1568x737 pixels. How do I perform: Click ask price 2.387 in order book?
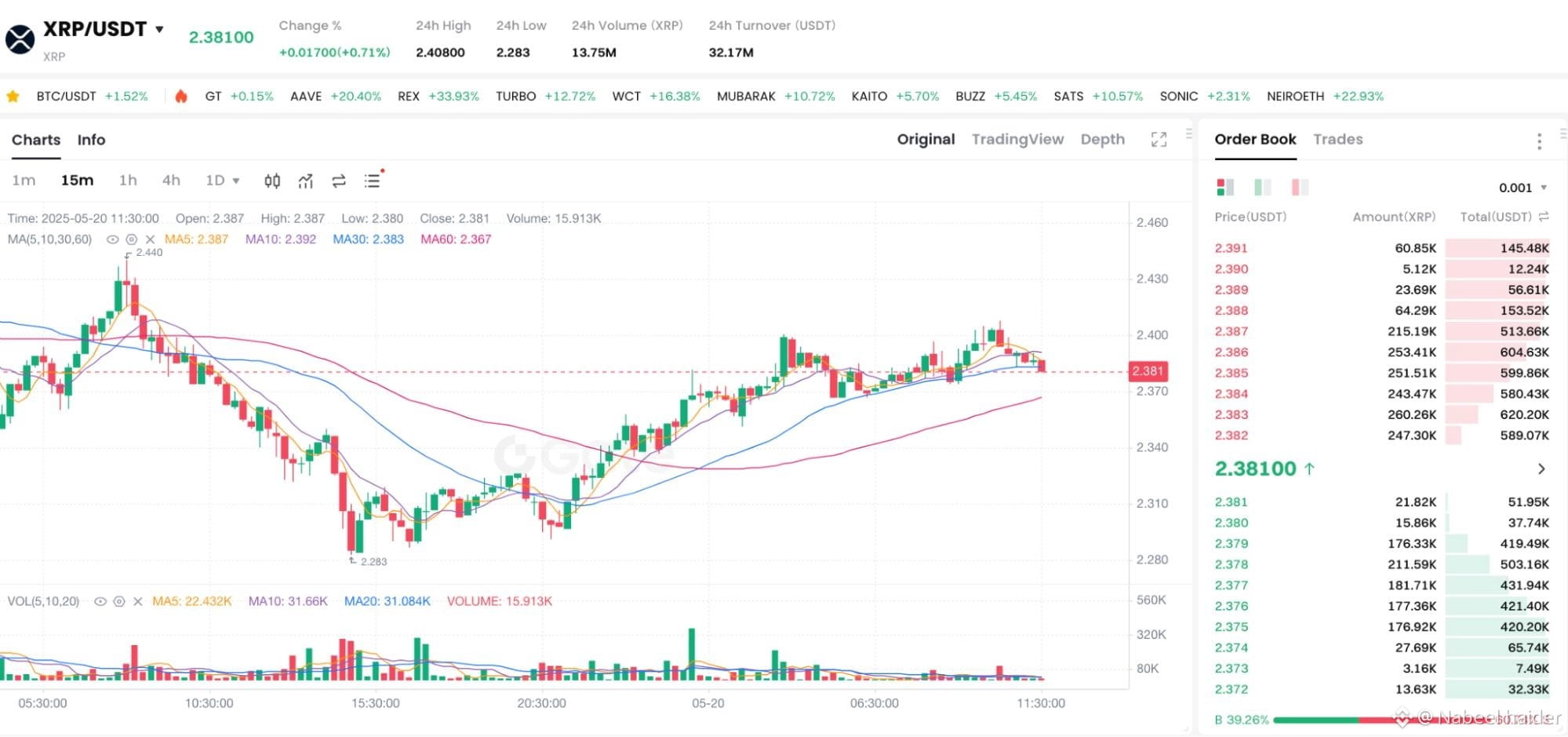tap(1231, 331)
